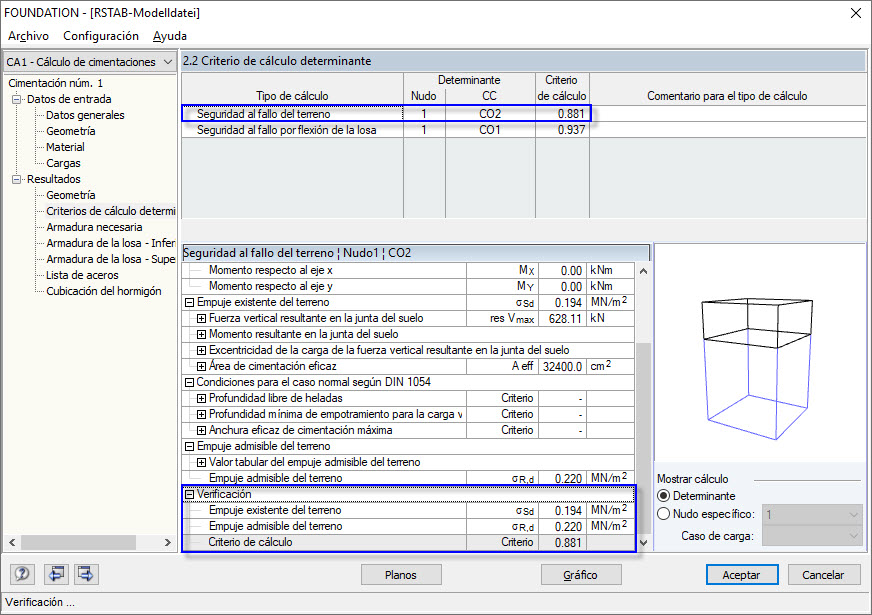The width and height of the screenshot is (872, 615).
Task: Click the navigator horizontal scrollbar thumb
Action: click(x=78, y=542)
